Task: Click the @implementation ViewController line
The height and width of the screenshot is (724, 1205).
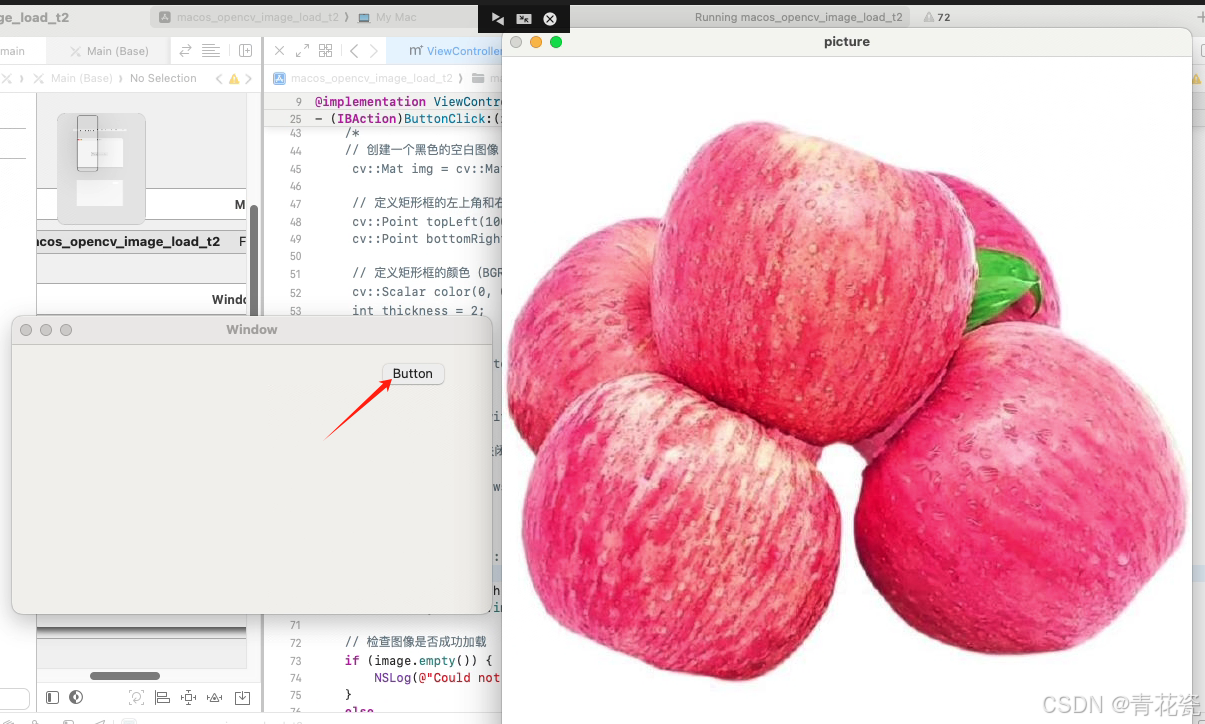Action: [407, 102]
